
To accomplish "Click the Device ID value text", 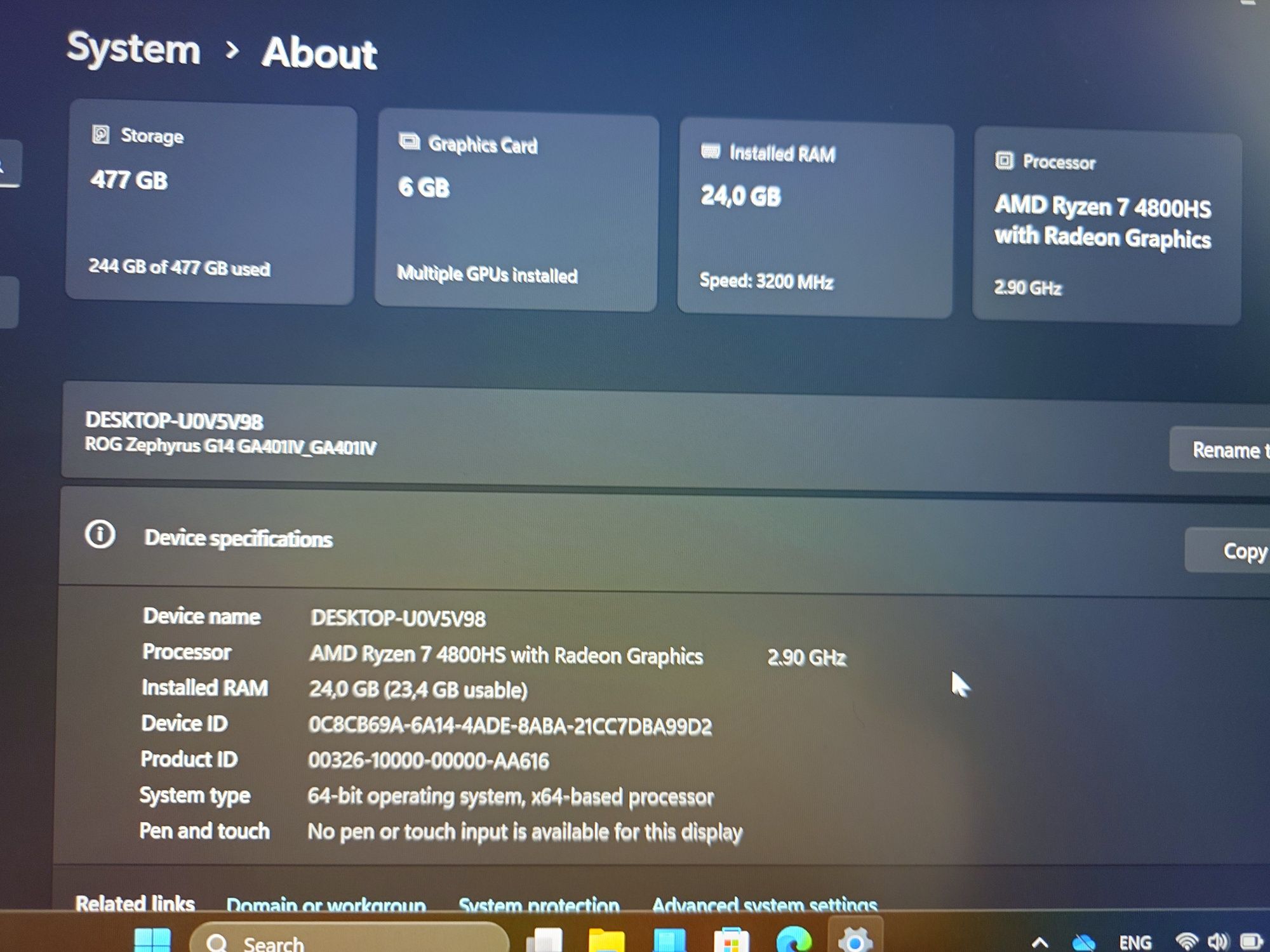I will pos(510,725).
